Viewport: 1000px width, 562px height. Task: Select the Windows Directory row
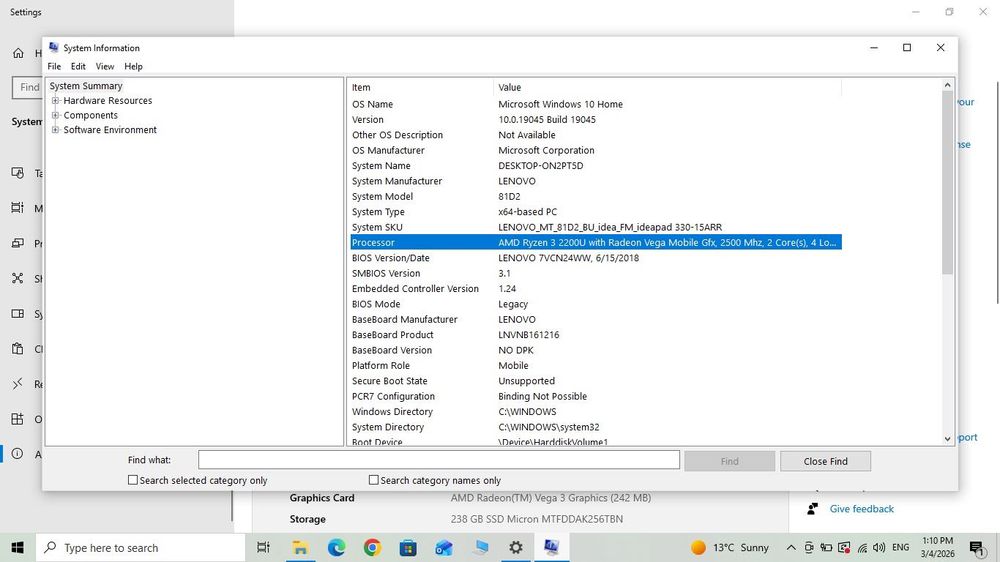click(596, 411)
